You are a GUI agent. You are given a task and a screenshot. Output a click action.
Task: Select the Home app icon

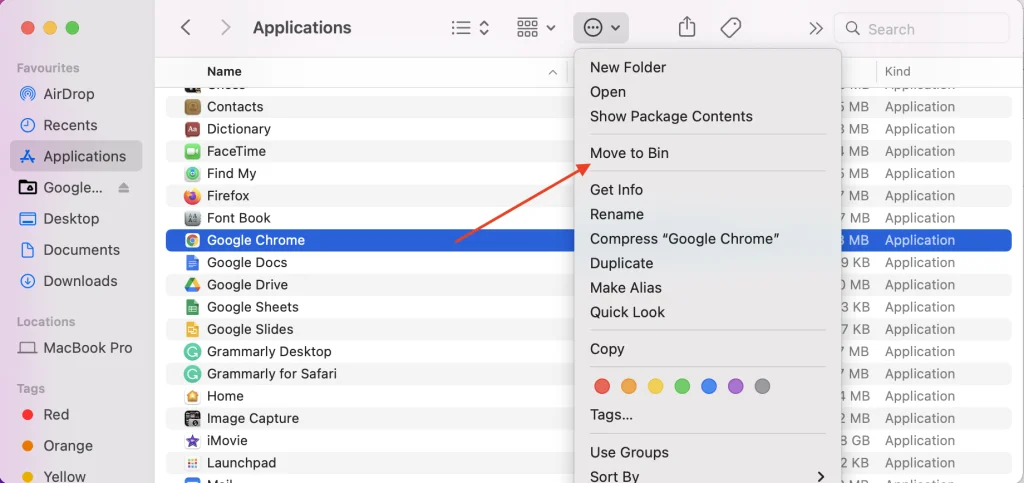(192, 396)
